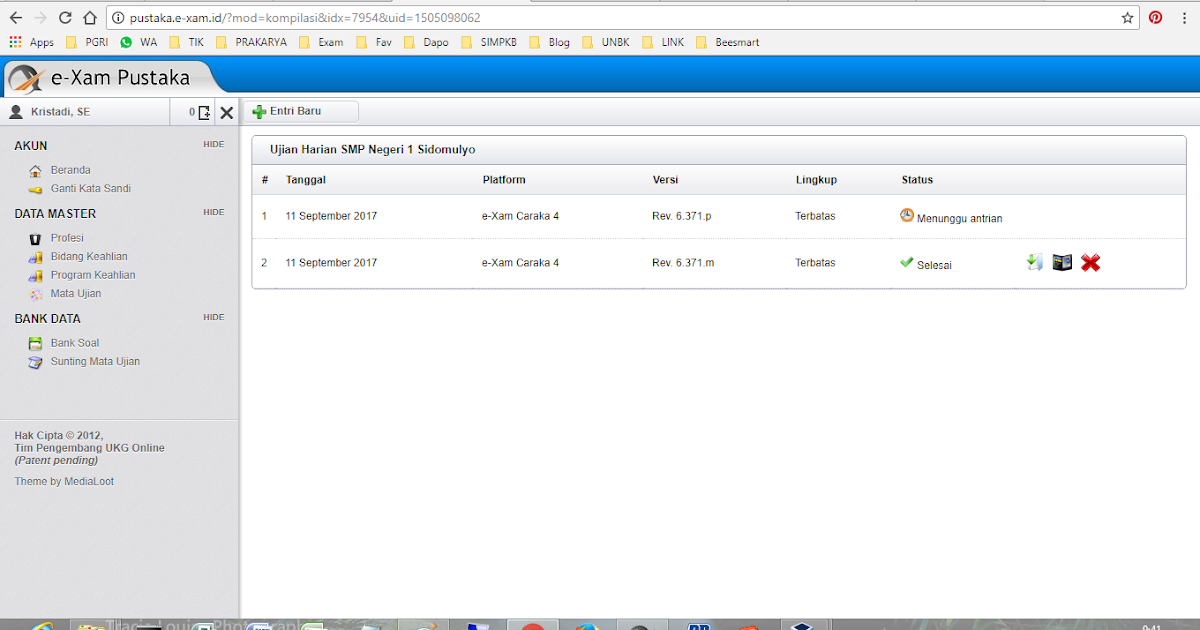Click the Mata Ujian icon

pyautogui.click(x=35, y=294)
